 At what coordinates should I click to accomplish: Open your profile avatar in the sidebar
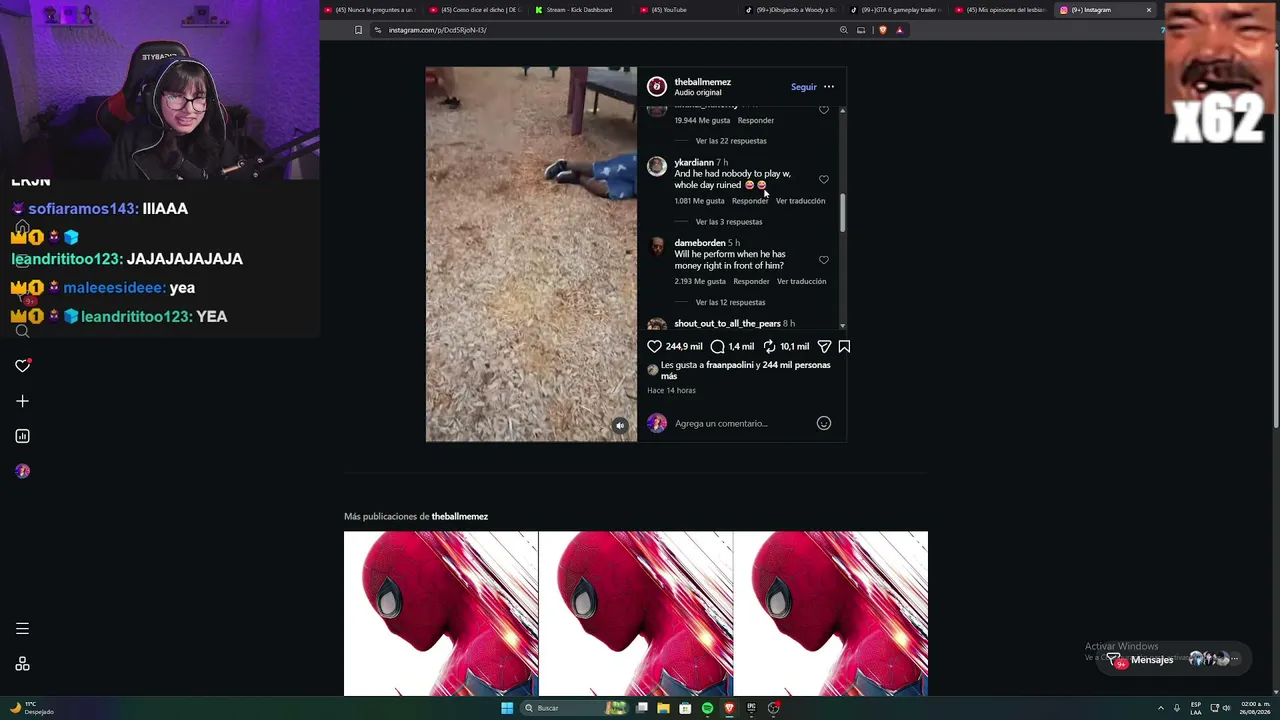pos(22,471)
